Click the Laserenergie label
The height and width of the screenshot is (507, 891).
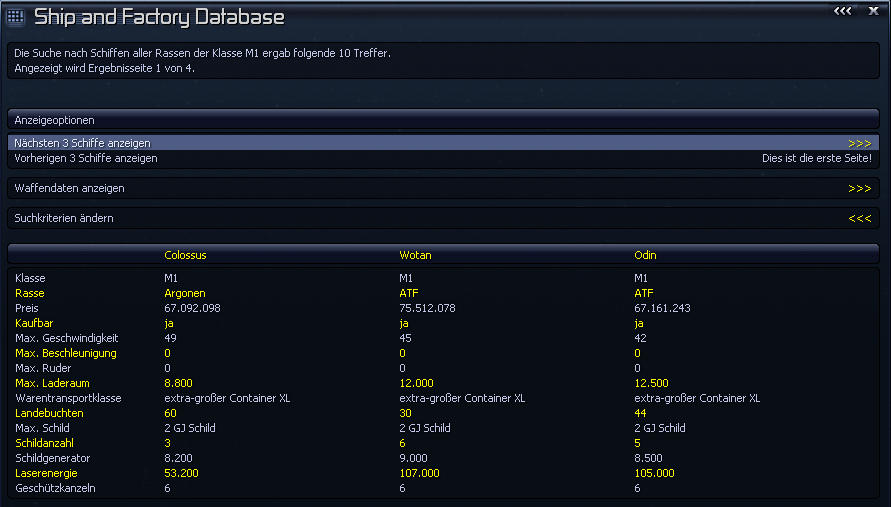(46, 473)
